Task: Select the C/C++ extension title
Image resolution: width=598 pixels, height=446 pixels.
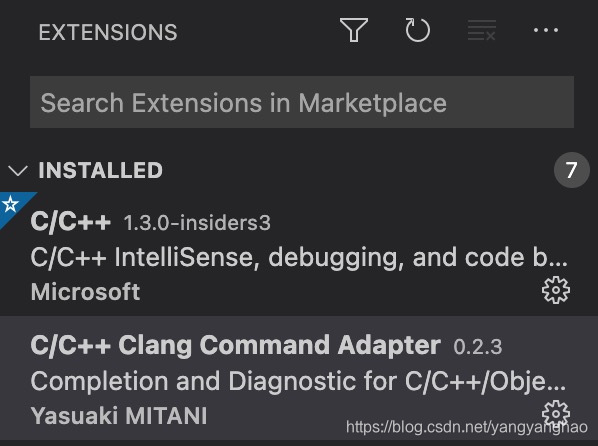Action: pyautogui.click(x=71, y=221)
